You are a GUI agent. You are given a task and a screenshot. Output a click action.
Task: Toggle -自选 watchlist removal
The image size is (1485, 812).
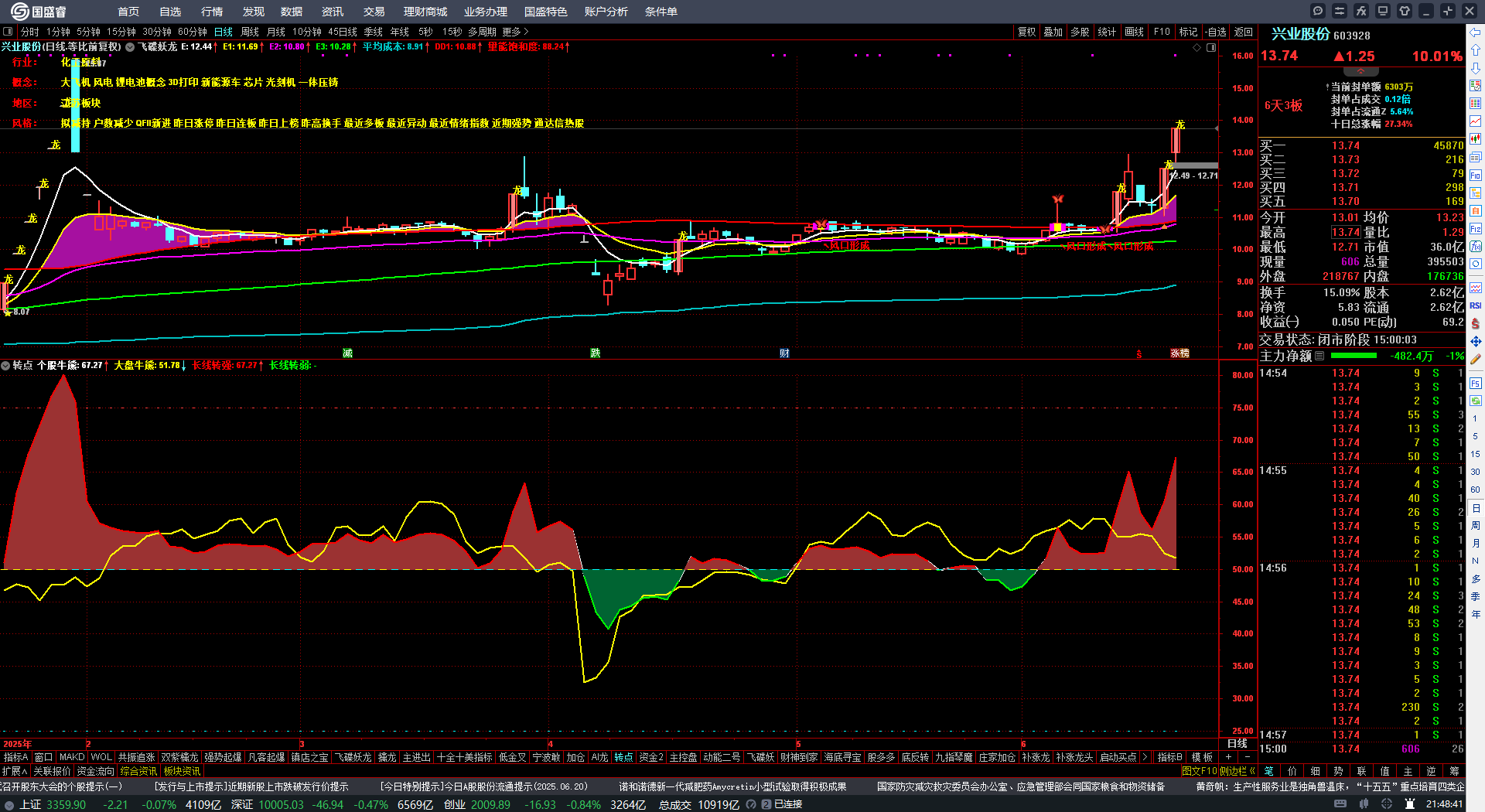pyautogui.click(x=1216, y=32)
